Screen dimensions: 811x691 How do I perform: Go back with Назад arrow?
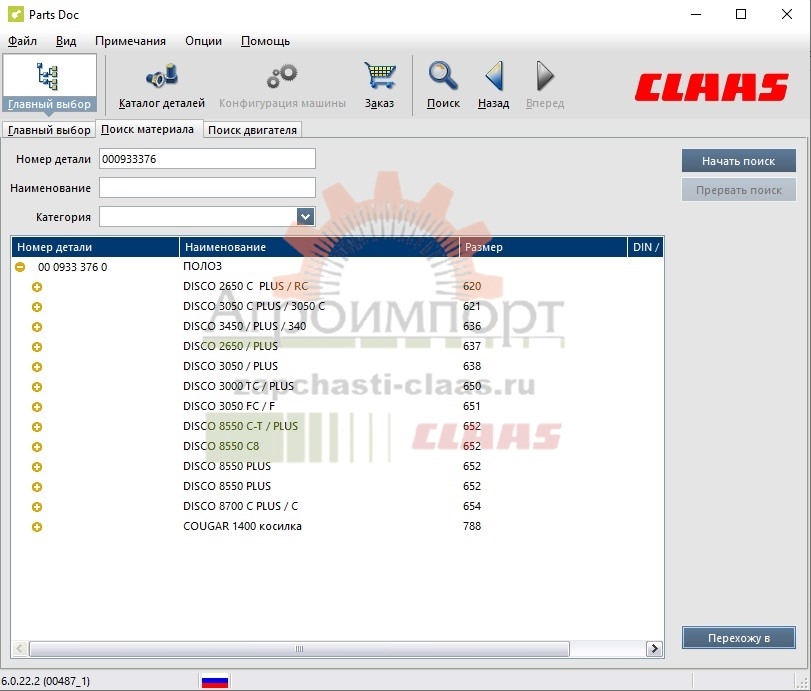tap(493, 85)
